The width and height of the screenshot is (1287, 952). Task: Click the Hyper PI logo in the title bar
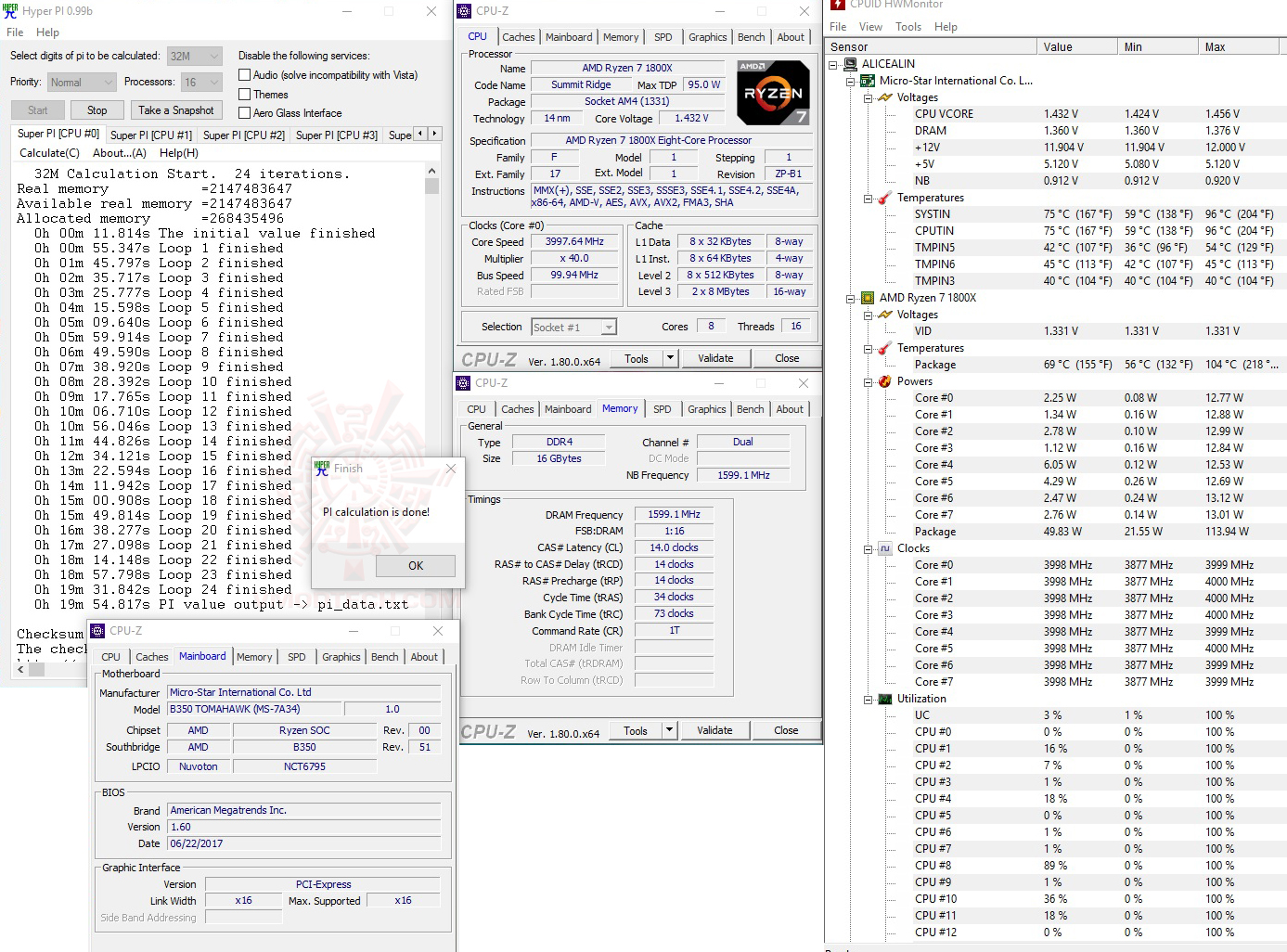point(9,10)
